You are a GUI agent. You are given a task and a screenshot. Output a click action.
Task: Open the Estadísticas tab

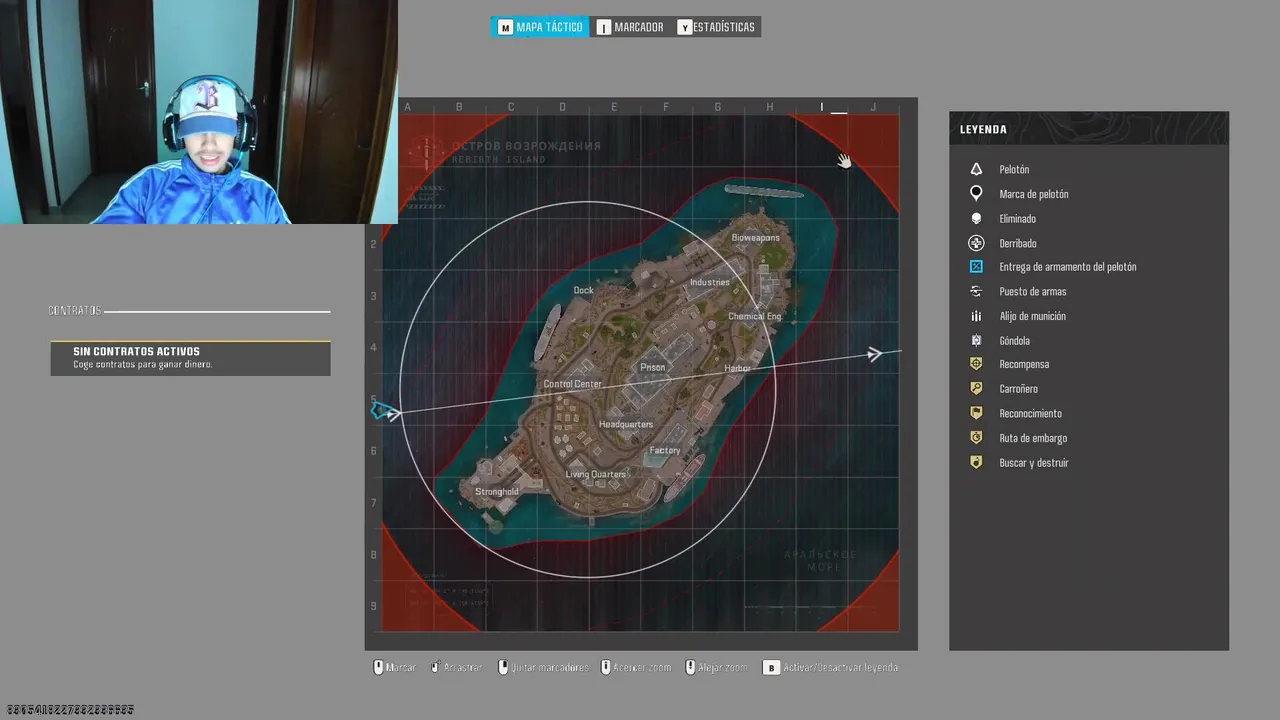(x=716, y=27)
